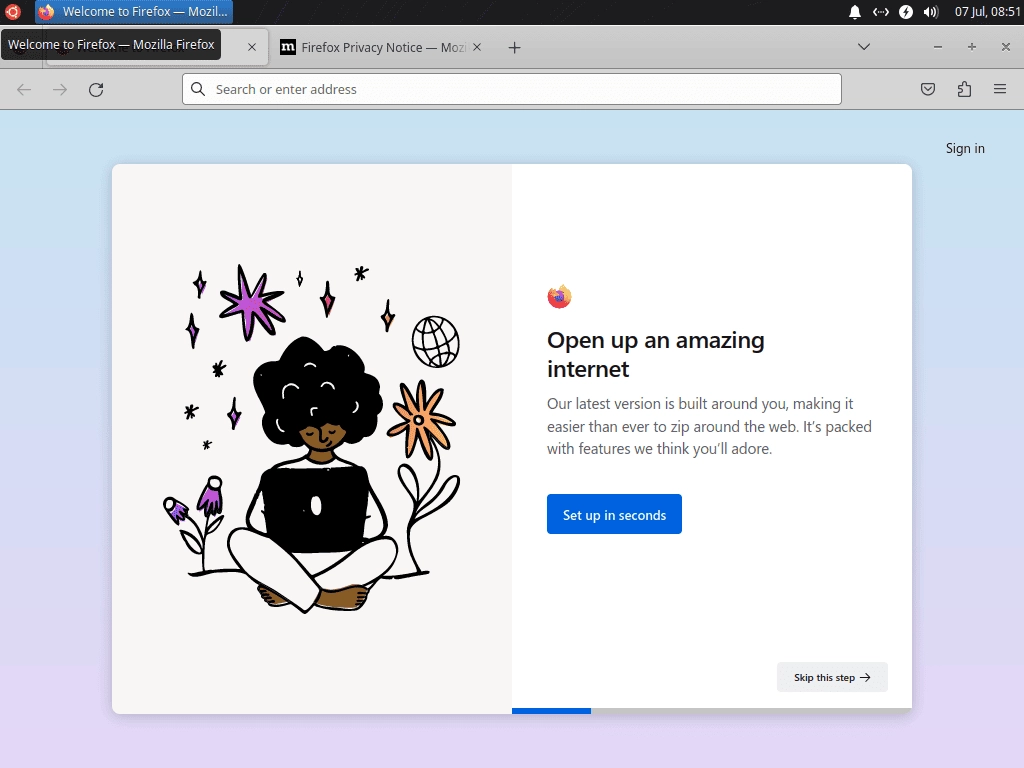Screen dimensions: 1024x768
Task: Switch to Firefox Privacy Notice tab
Action: (381, 47)
